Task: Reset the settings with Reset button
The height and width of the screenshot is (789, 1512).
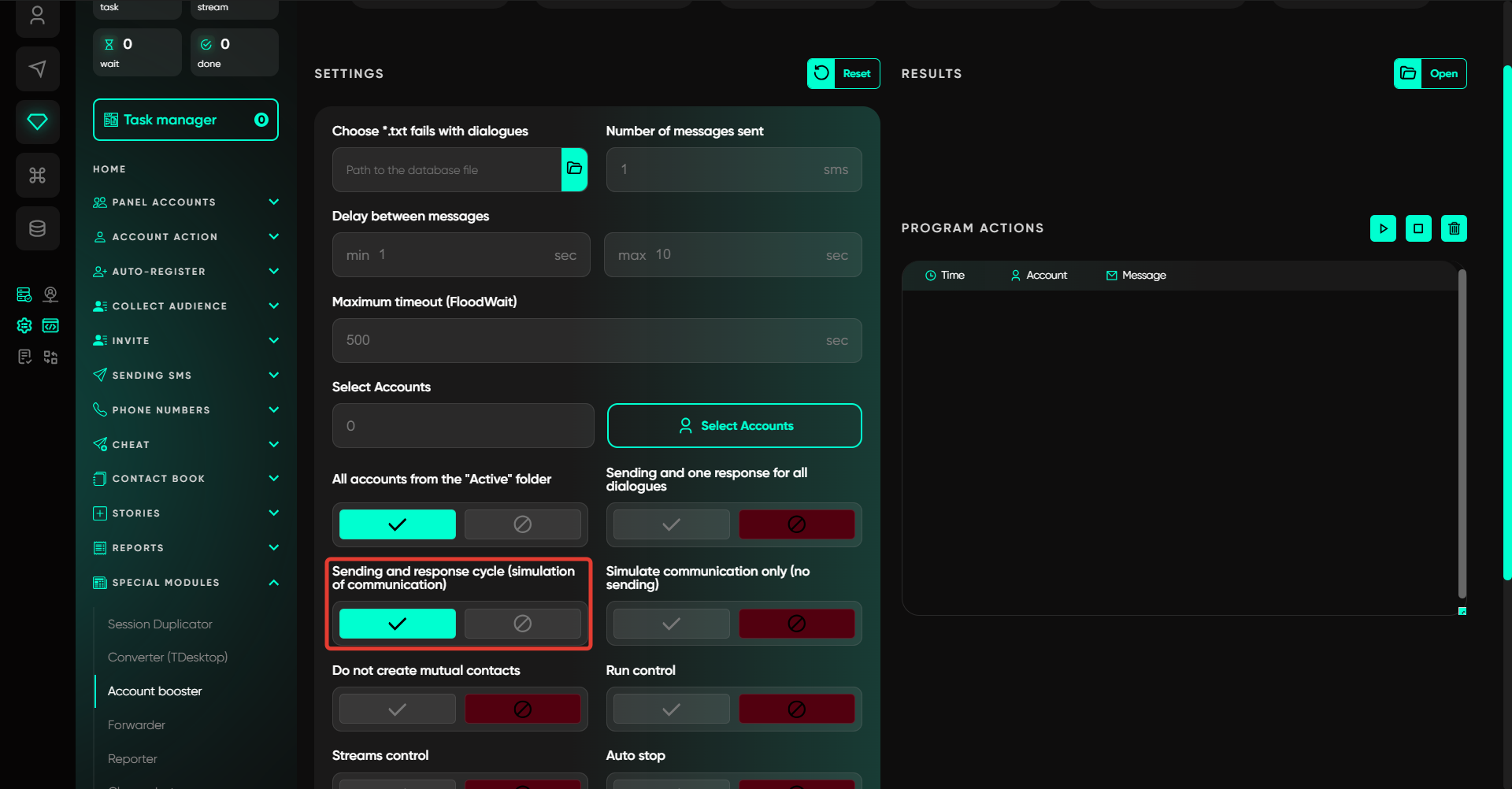Action: pos(843,74)
